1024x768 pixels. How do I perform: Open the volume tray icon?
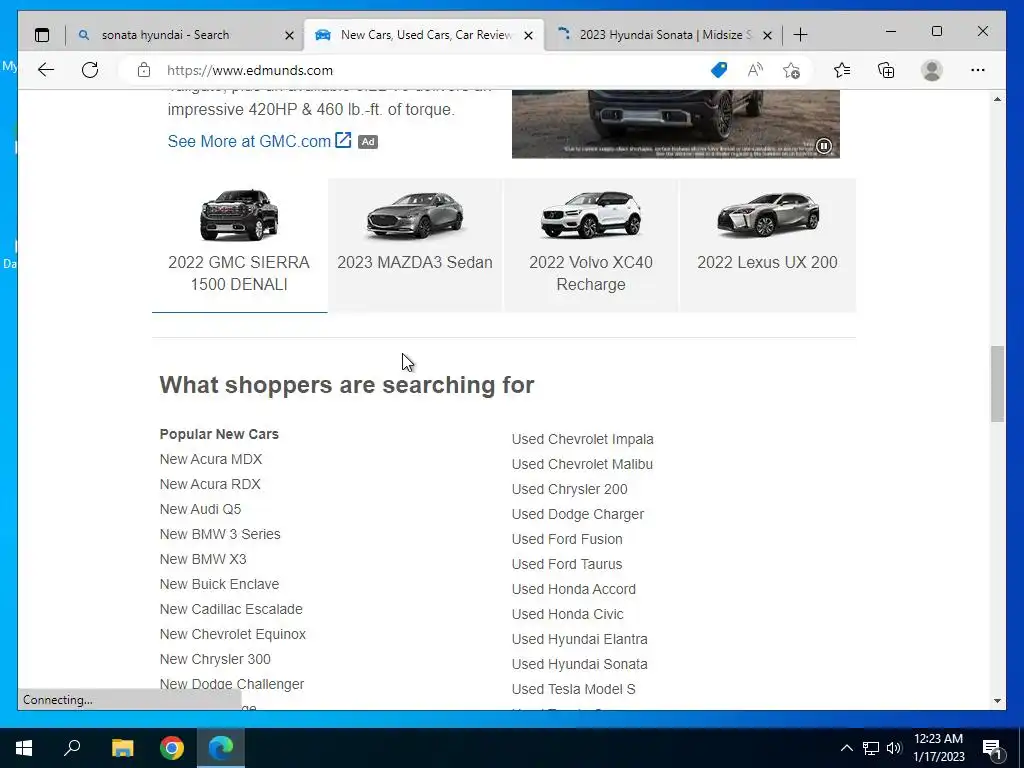894,748
